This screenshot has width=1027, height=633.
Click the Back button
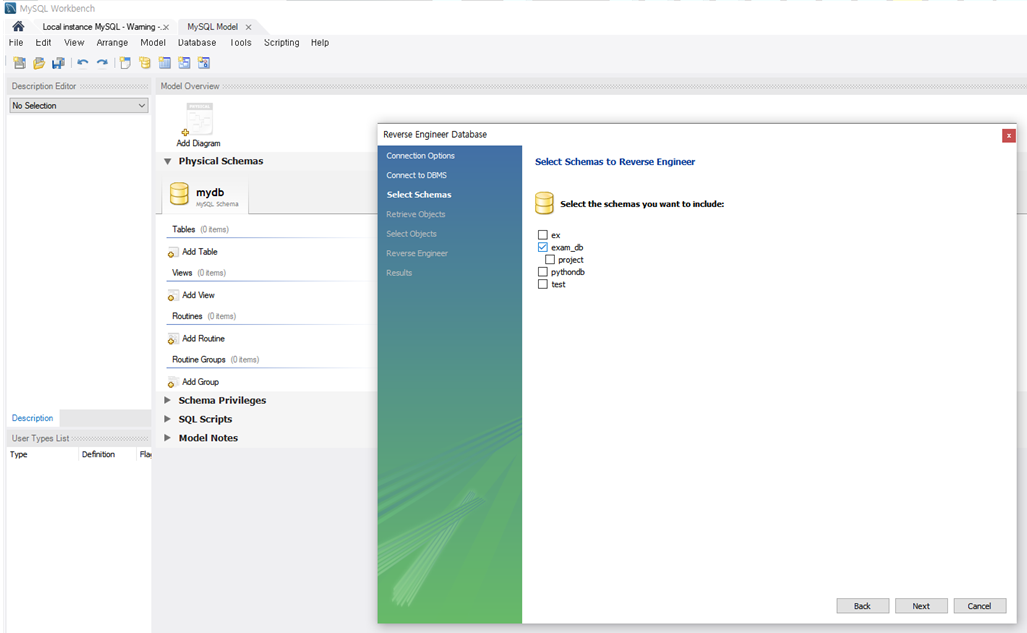point(863,606)
